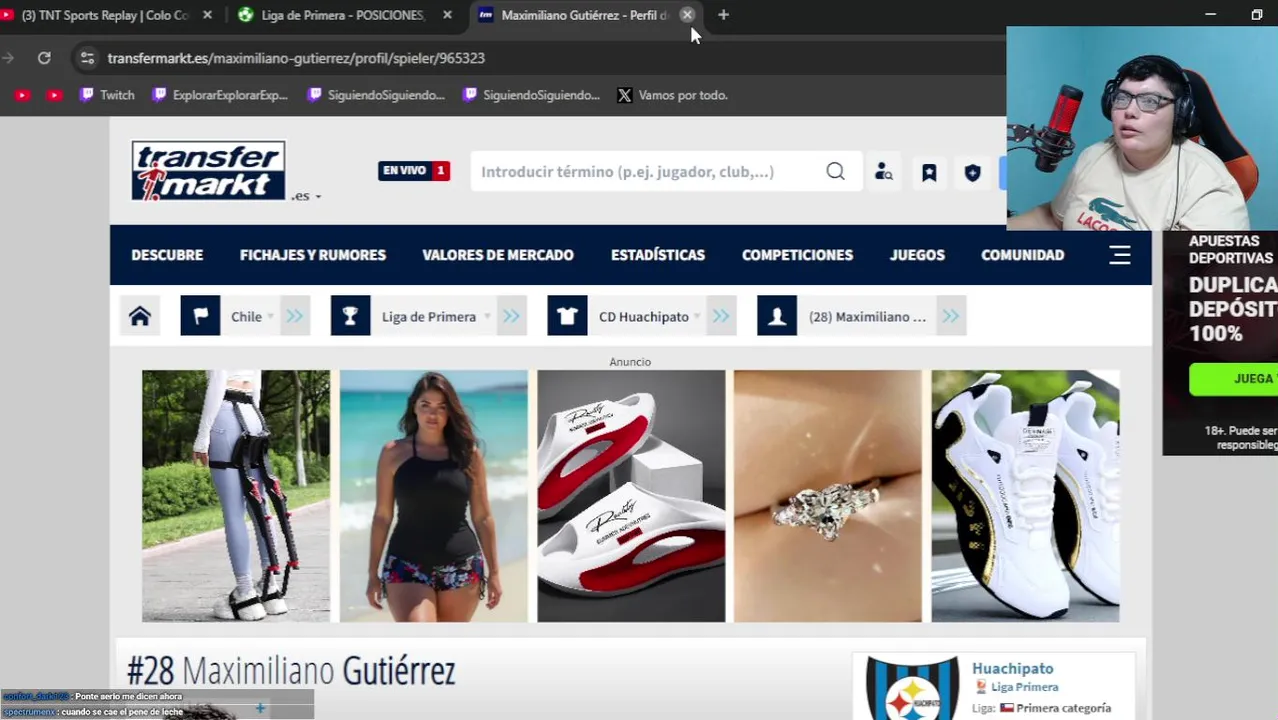This screenshot has height=720, width=1278.
Task: Click the home breadcrumb icon
Action: click(x=139, y=316)
